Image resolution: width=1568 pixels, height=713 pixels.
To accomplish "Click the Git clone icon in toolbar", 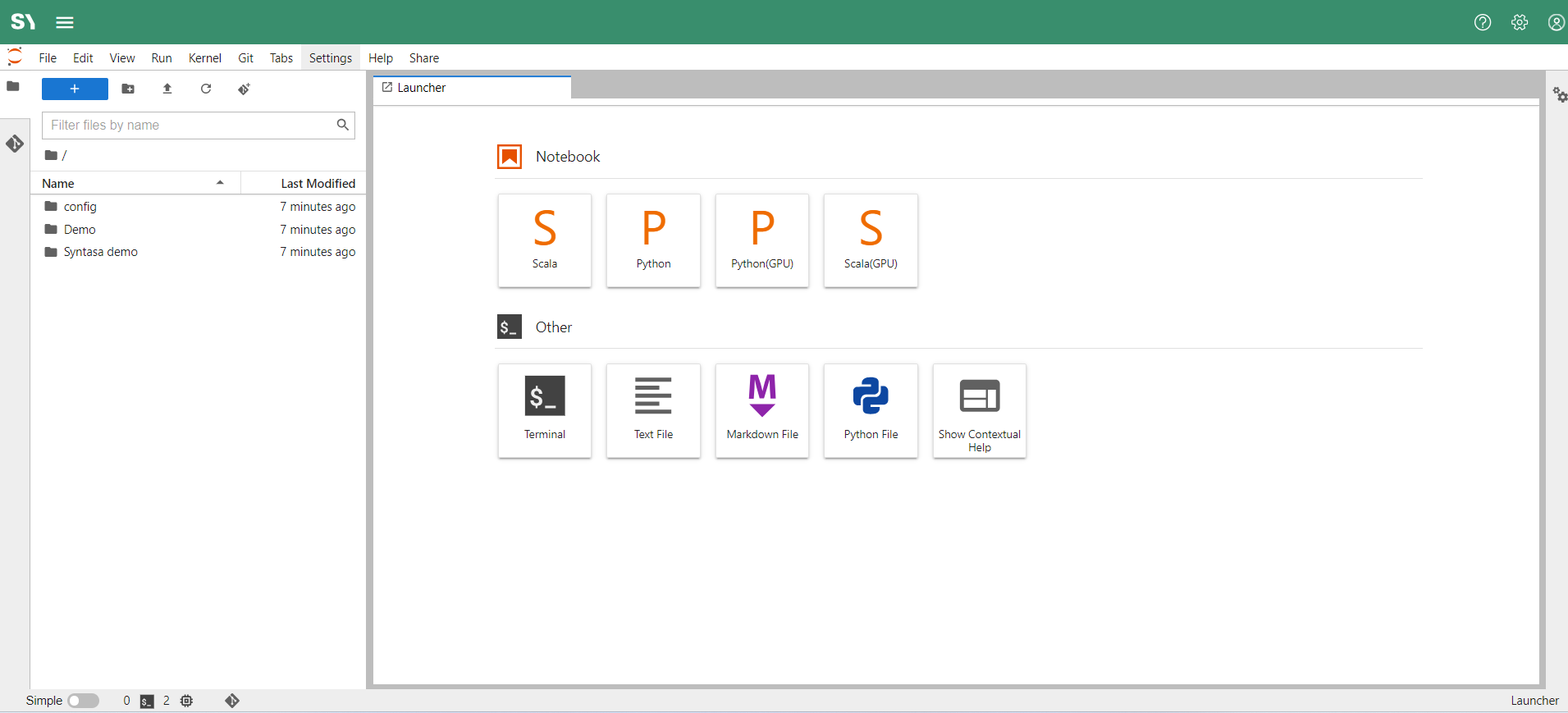I will (244, 89).
